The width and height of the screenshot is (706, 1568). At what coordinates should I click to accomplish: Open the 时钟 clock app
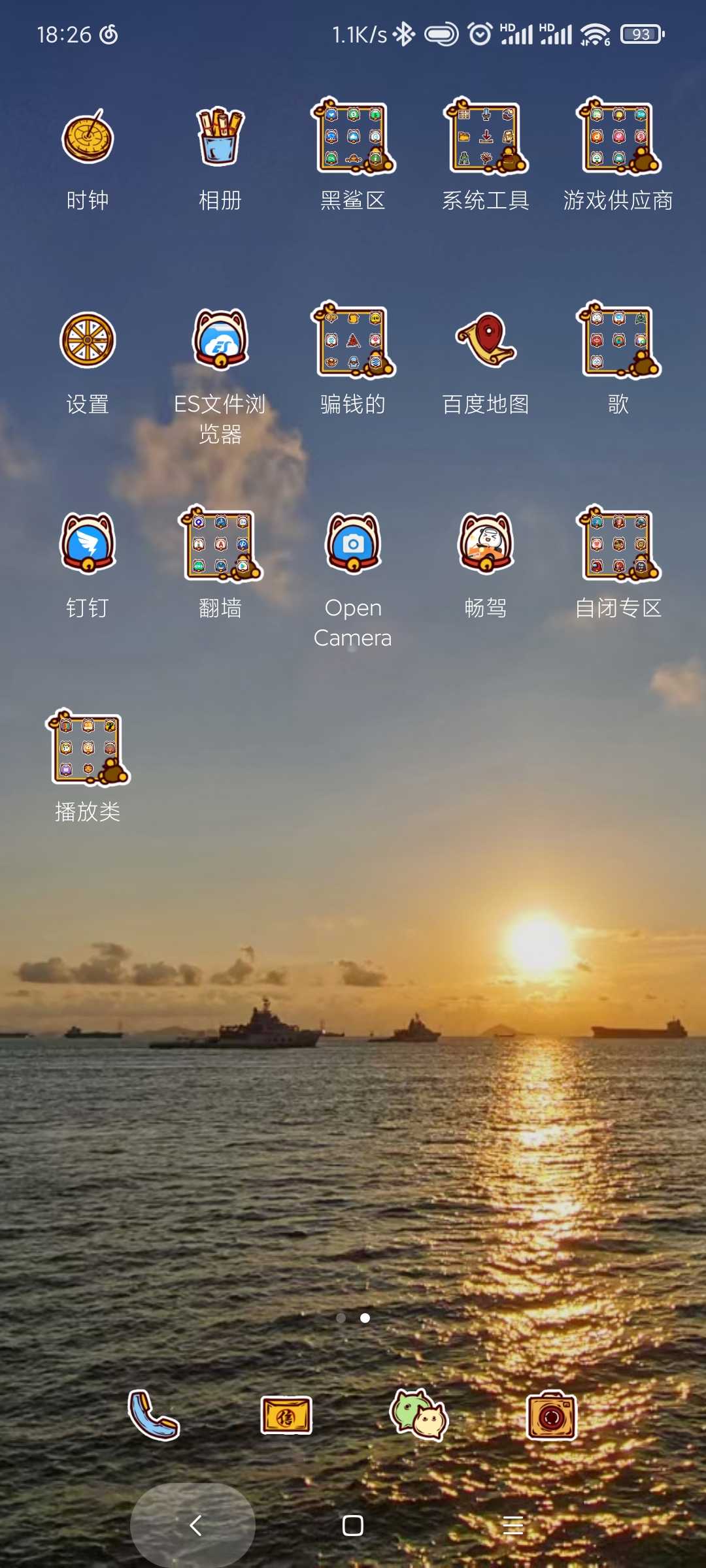[88, 138]
